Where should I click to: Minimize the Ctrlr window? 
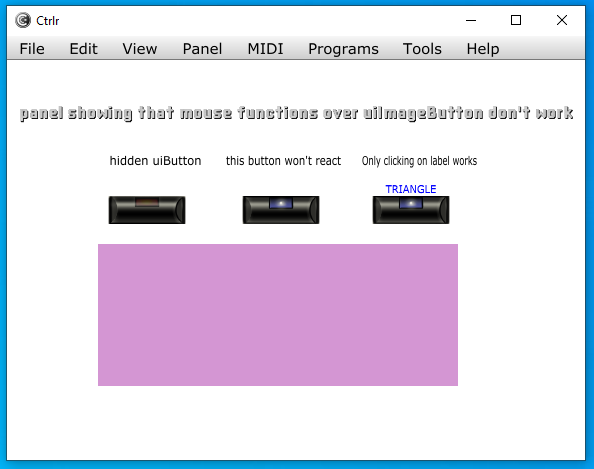471,20
